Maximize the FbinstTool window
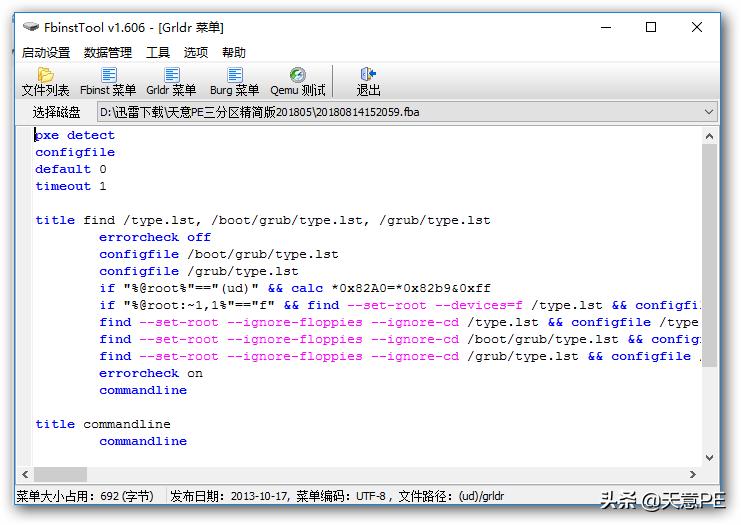Screen dimensions: 741x525 point(651,27)
